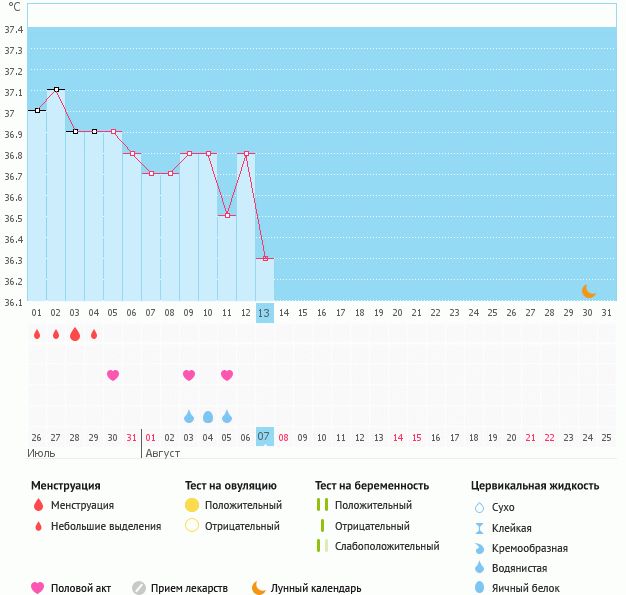Click the watery fluid drop on day 09

[x=189, y=416]
